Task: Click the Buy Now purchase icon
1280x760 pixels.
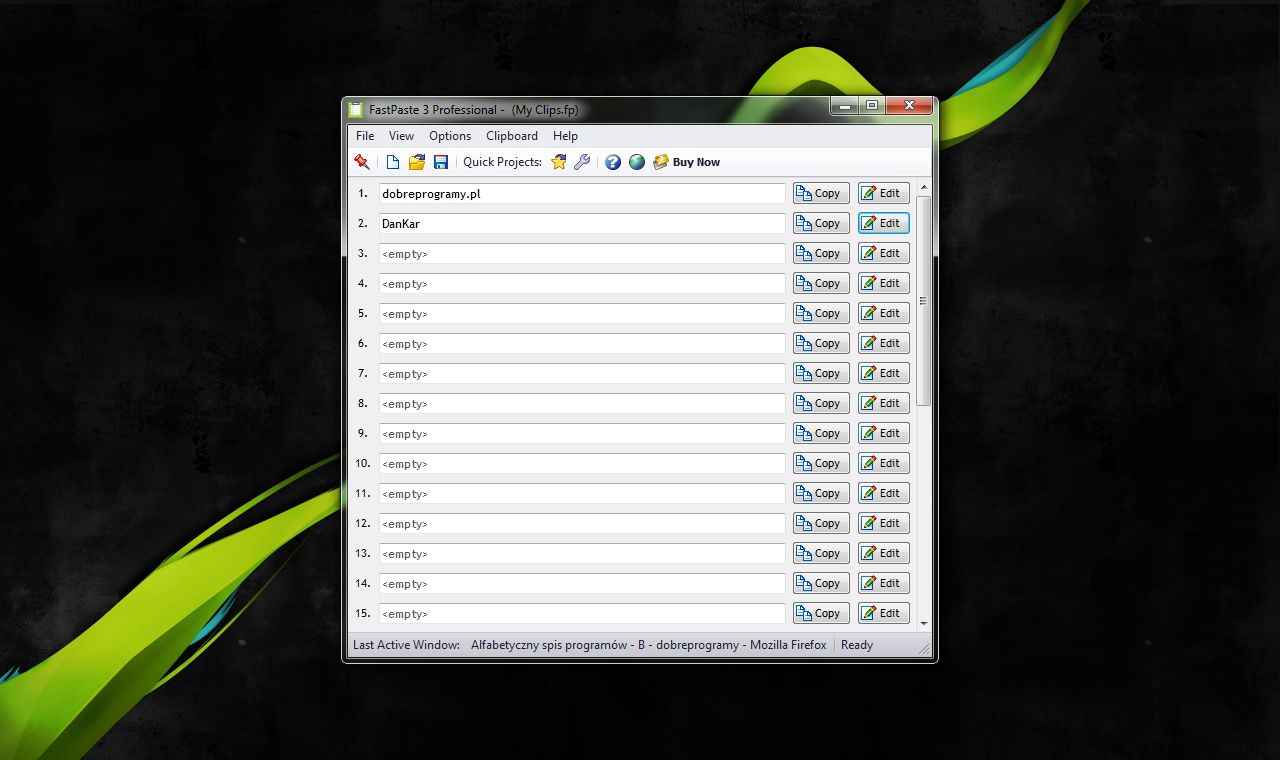Action: click(x=661, y=161)
